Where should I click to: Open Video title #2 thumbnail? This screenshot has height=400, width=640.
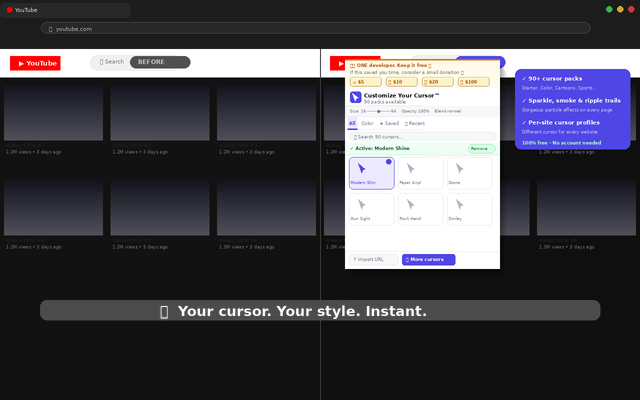[160, 113]
